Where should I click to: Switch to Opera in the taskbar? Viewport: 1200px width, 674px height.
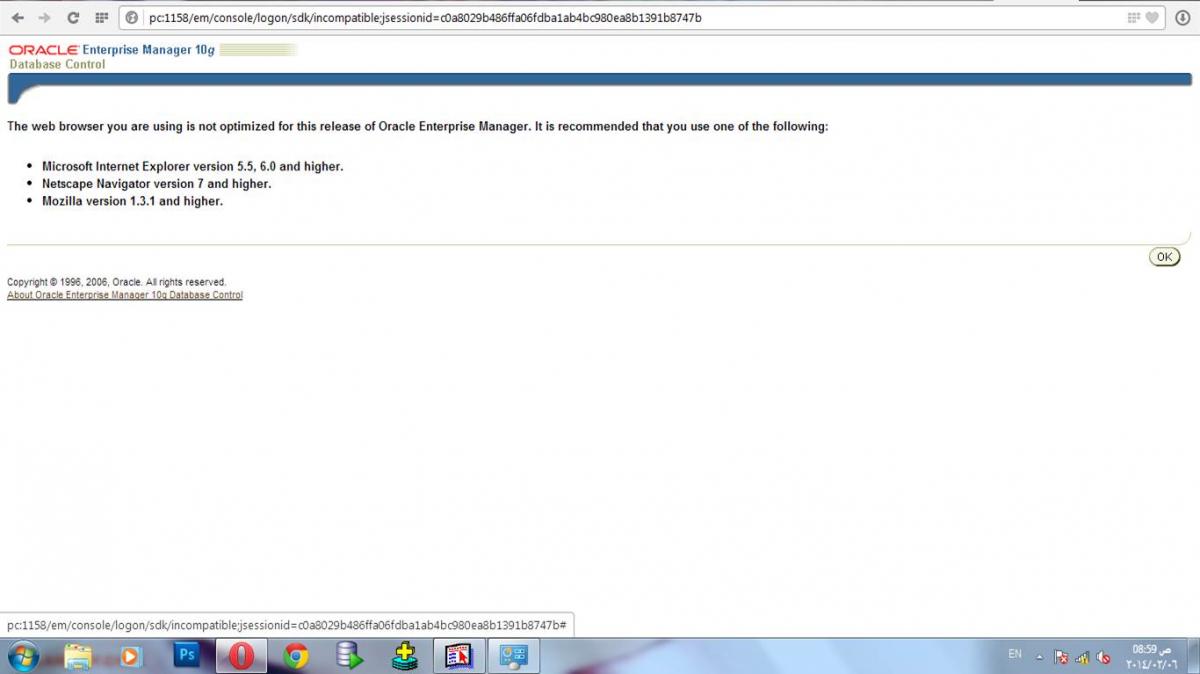tap(240, 656)
